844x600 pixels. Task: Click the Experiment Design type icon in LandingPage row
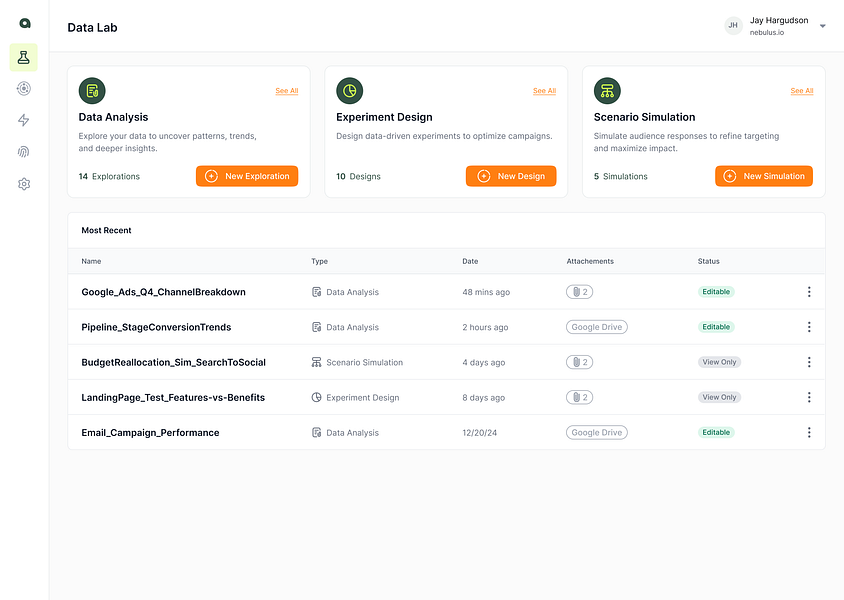point(316,397)
